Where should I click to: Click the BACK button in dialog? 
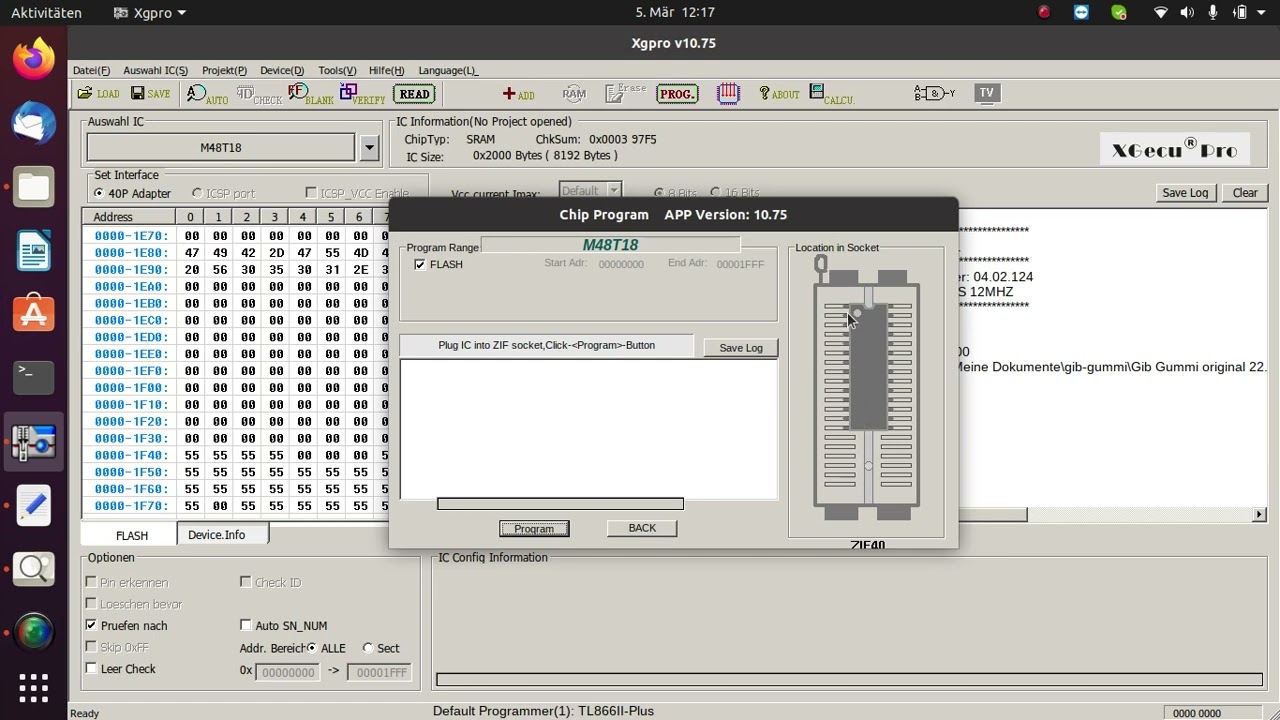point(642,528)
